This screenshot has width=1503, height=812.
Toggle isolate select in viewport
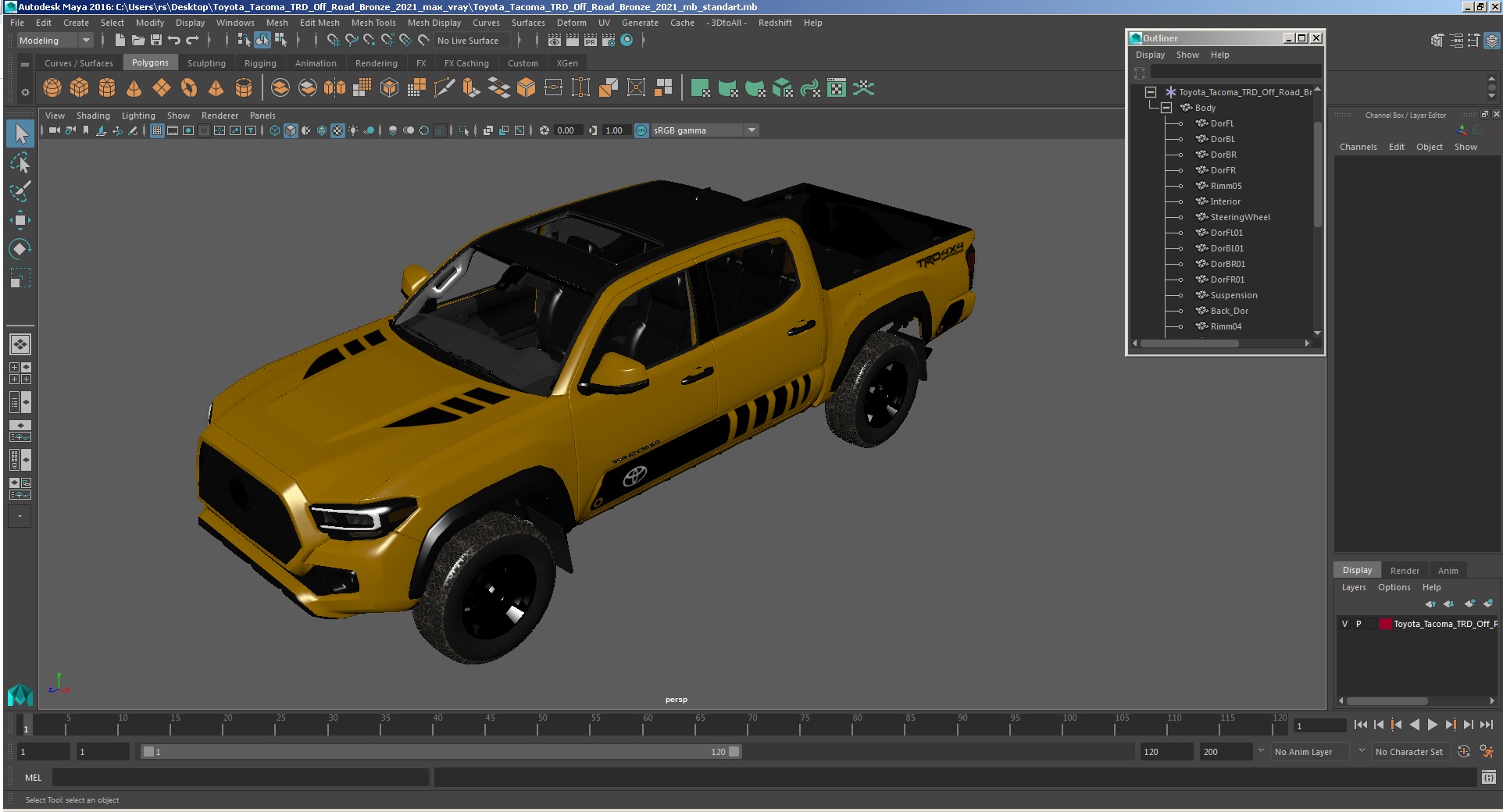[x=464, y=130]
